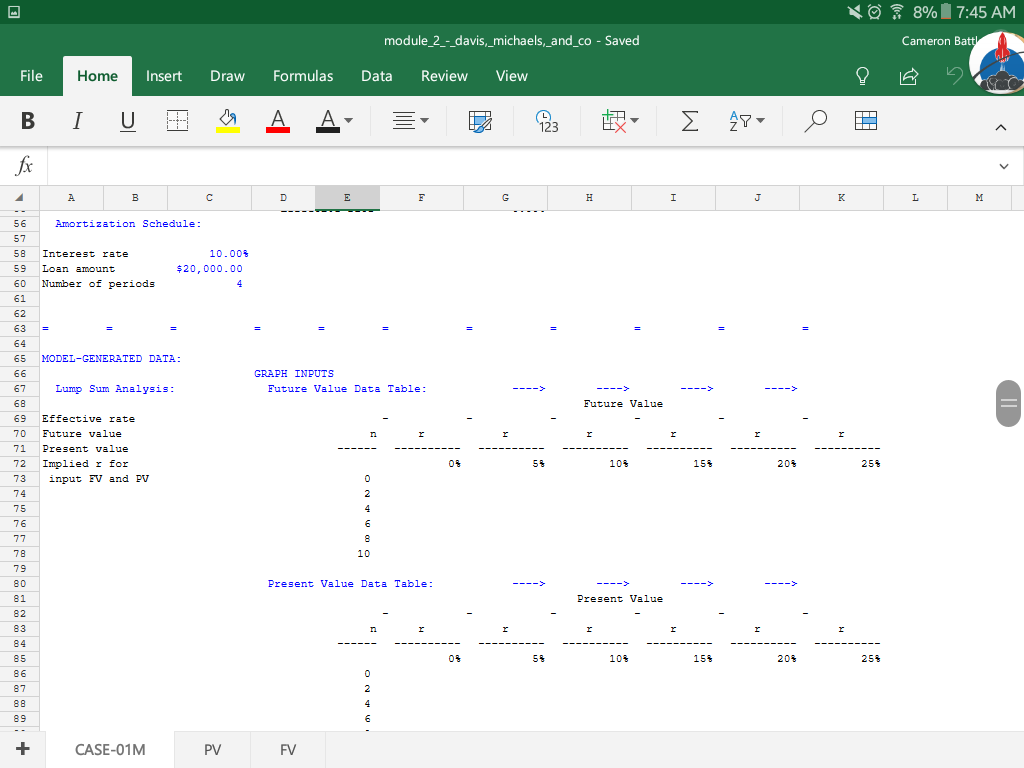Apply the black font color A

coord(327,121)
